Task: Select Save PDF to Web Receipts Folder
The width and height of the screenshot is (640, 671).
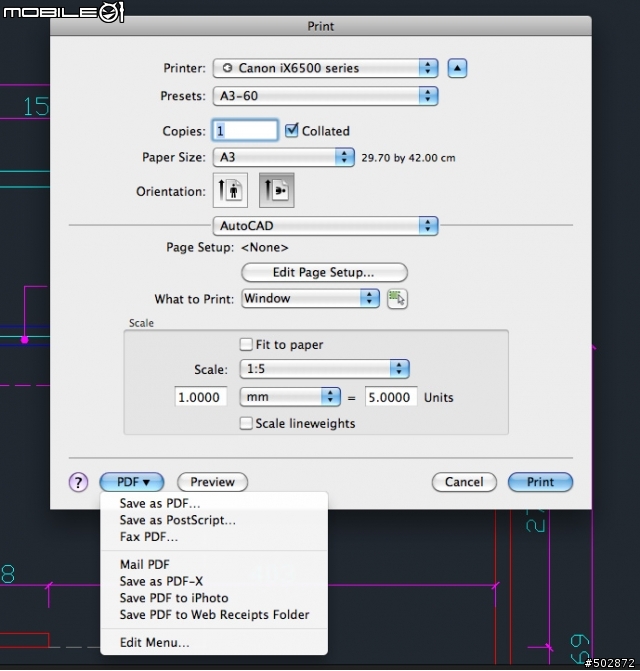Action: pyautogui.click(x=214, y=615)
